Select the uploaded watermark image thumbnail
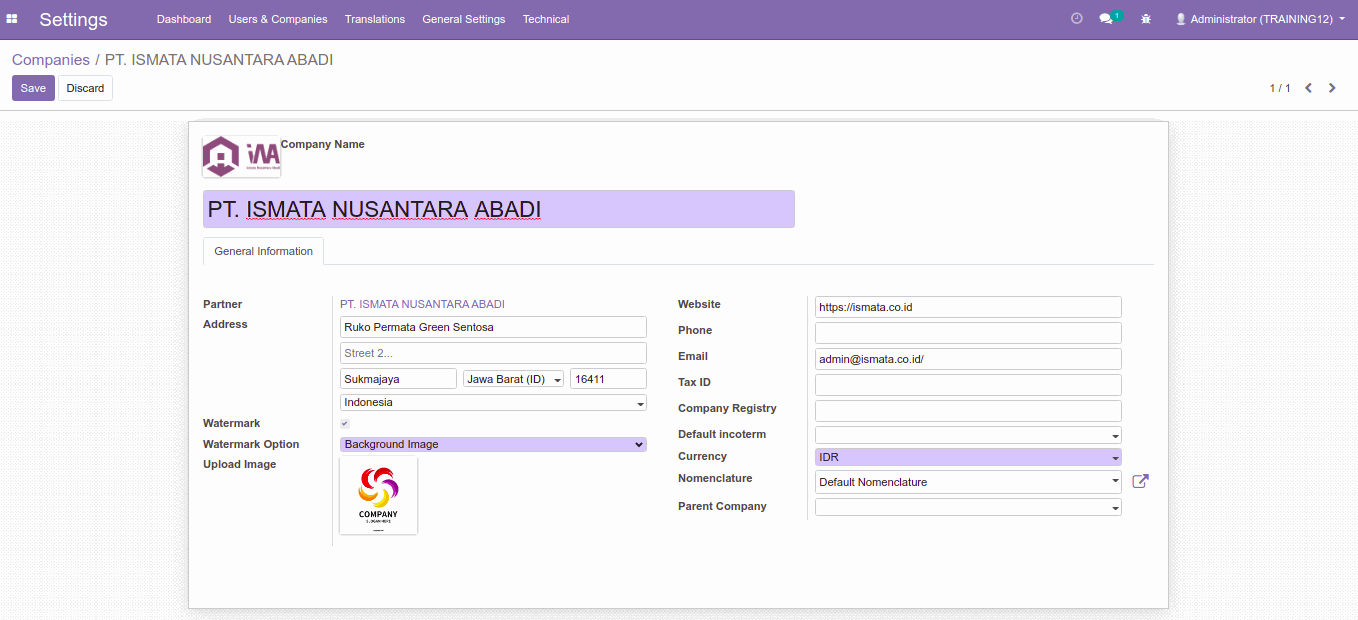The height and width of the screenshot is (620, 1358). point(378,496)
